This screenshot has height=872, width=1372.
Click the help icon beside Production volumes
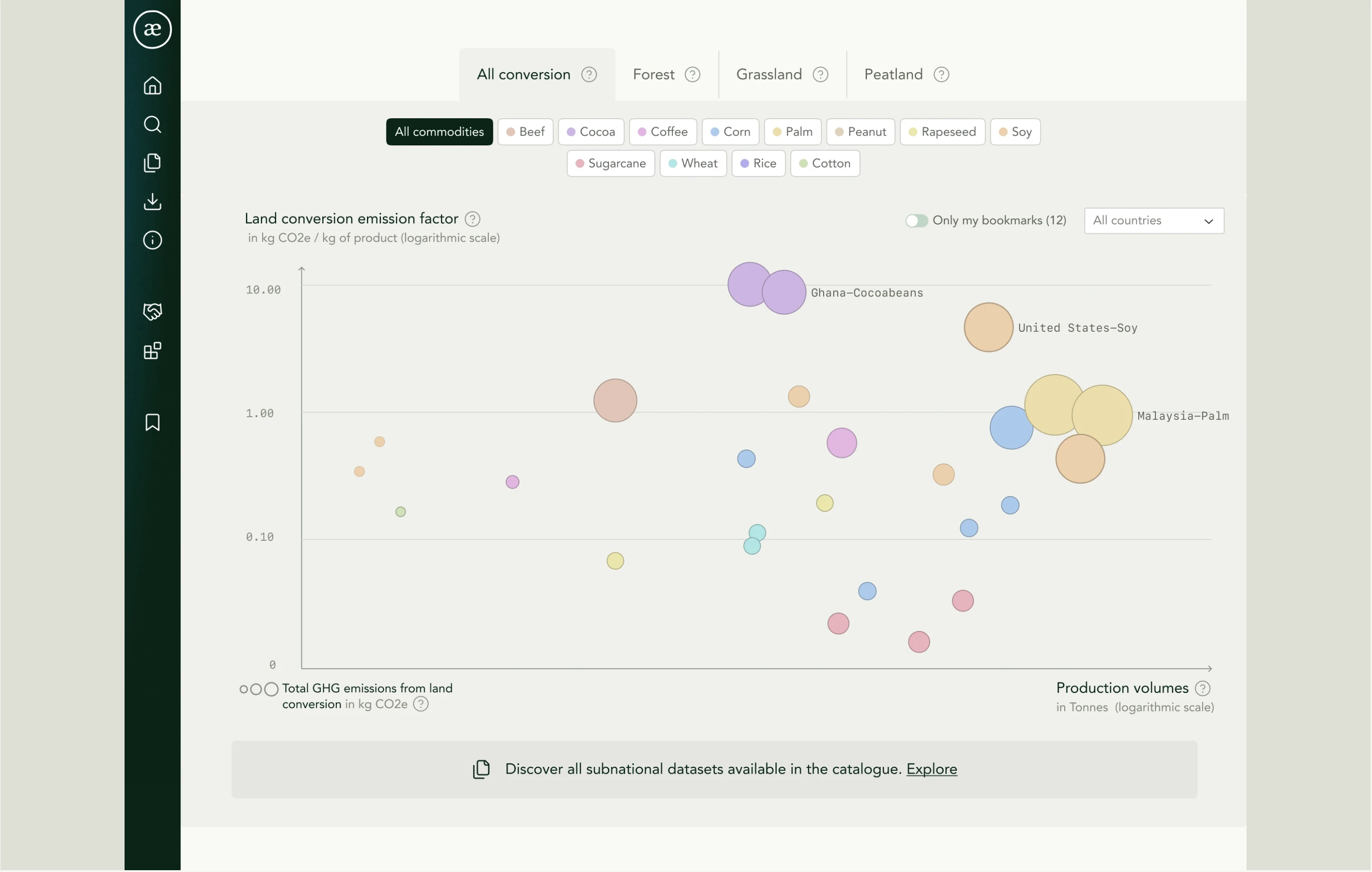pos(1202,688)
